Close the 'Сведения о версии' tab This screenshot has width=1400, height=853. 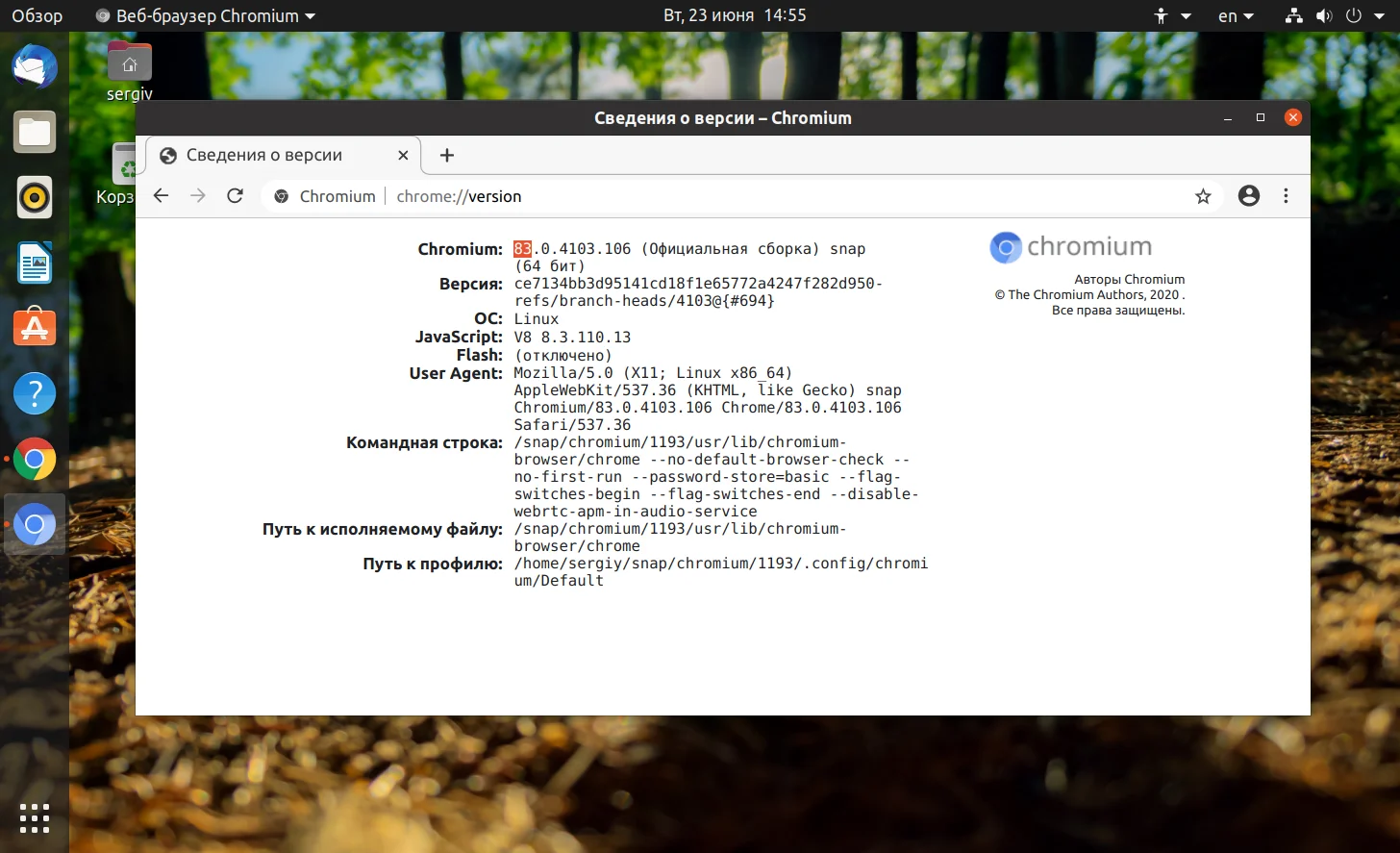click(403, 155)
